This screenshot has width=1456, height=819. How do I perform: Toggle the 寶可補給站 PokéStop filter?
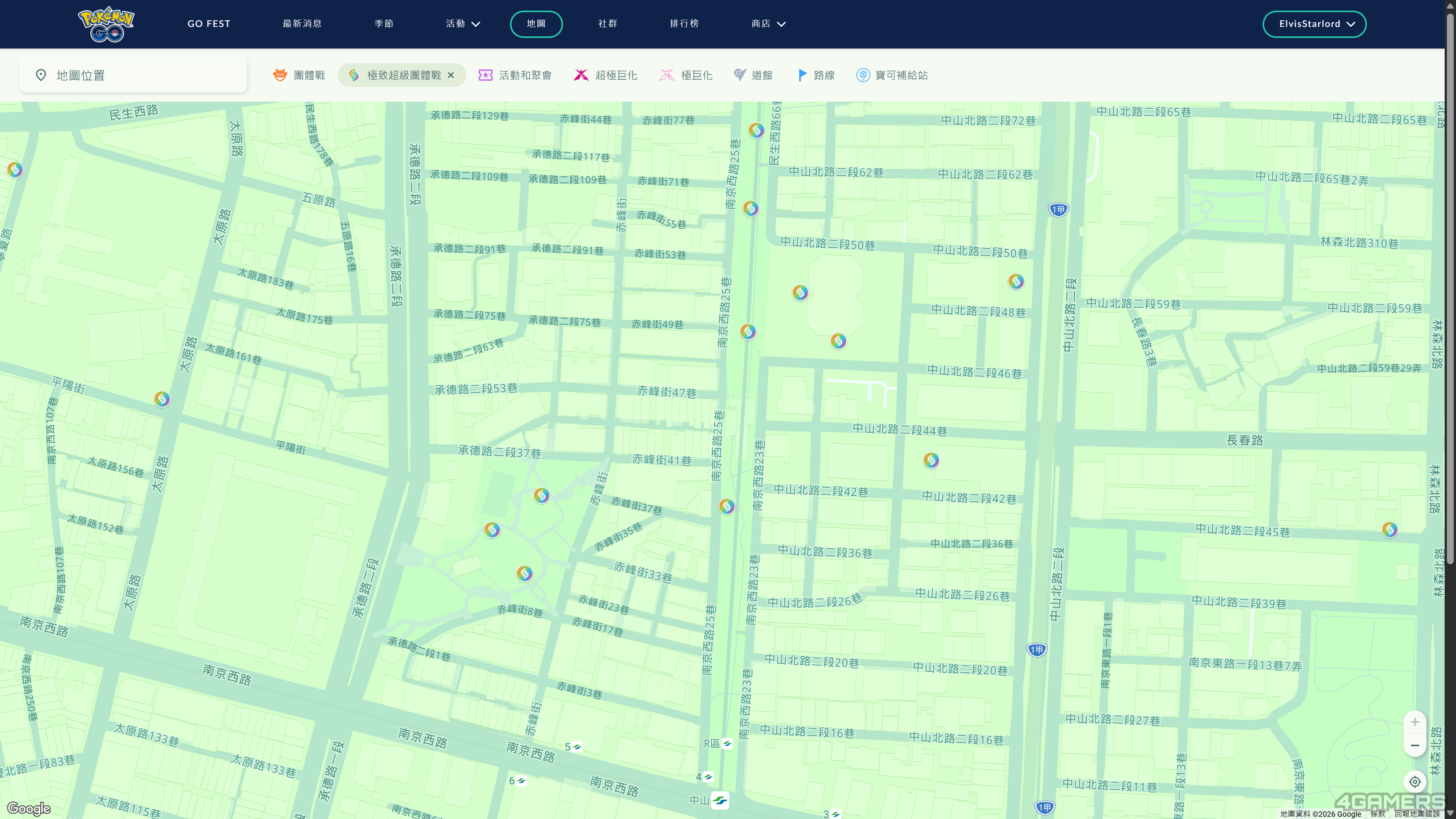pos(892,75)
